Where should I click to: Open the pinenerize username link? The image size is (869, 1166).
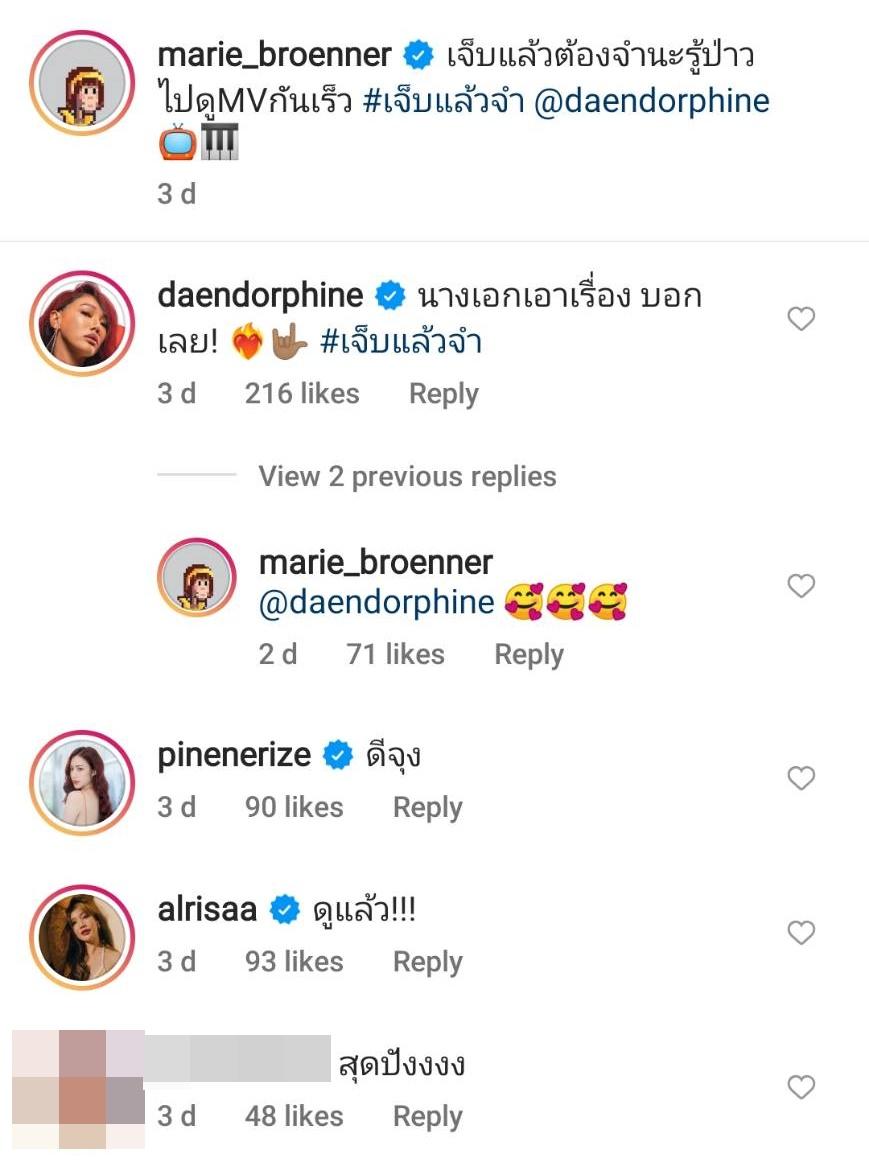pos(234,755)
